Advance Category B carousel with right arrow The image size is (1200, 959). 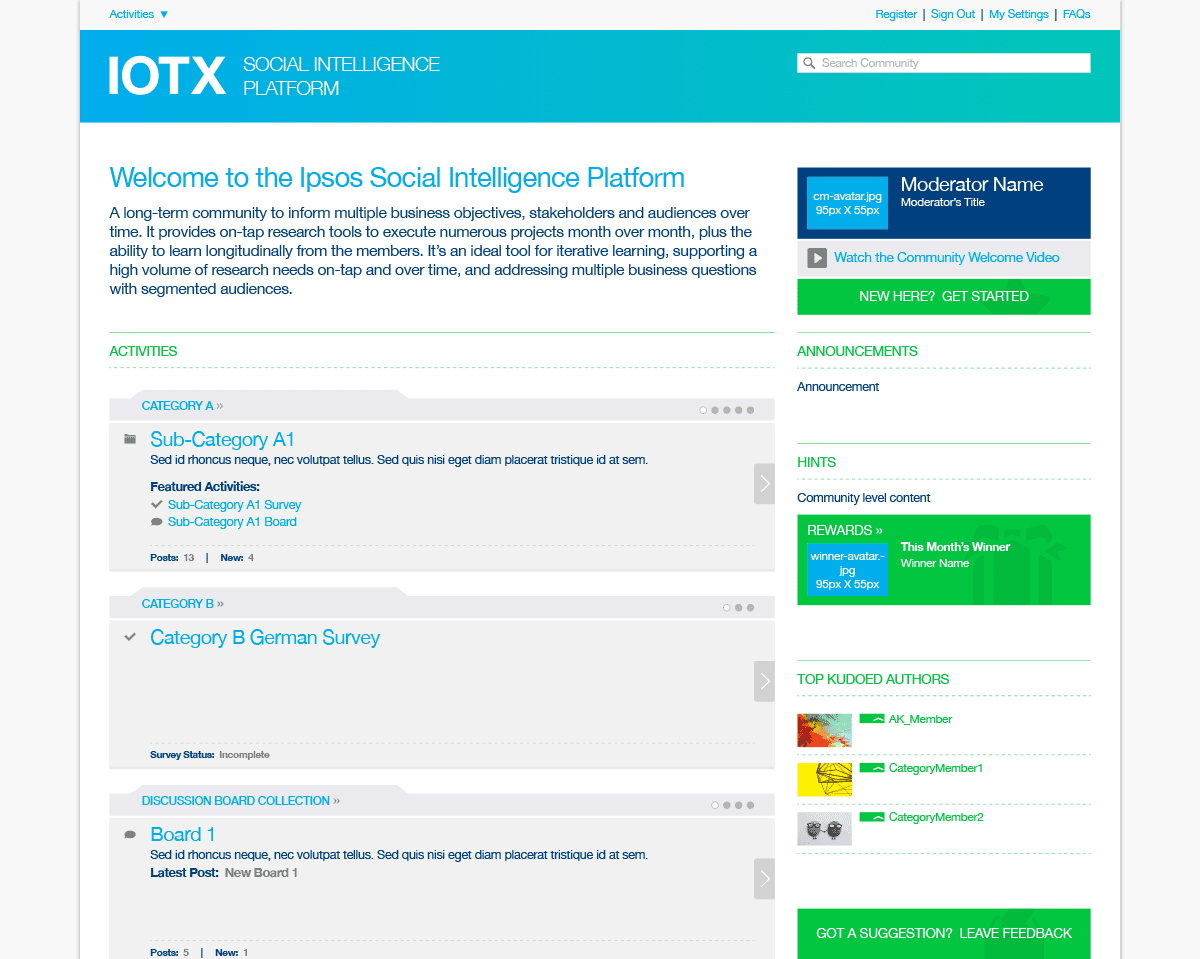(764, 681)
